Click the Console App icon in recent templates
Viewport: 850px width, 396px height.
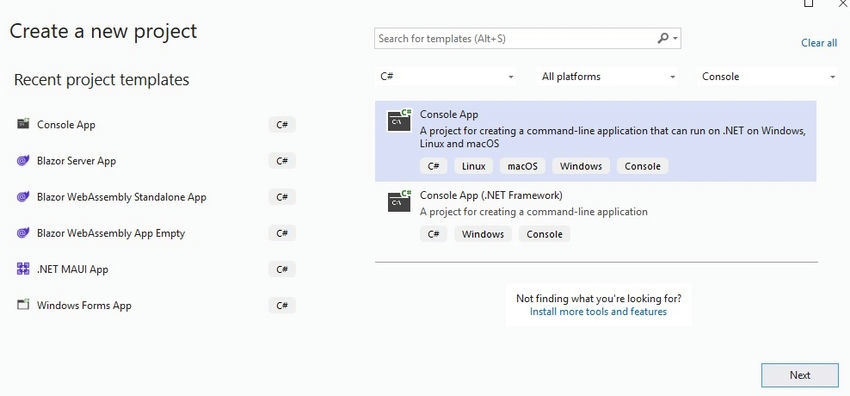(x=23, y=124)
